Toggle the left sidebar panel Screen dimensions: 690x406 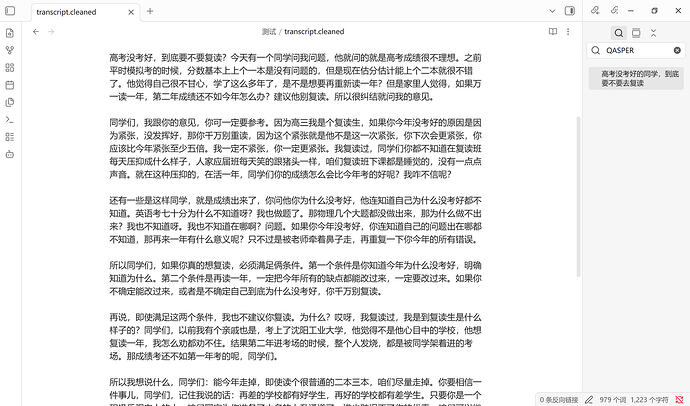click(x=10, y=11)
